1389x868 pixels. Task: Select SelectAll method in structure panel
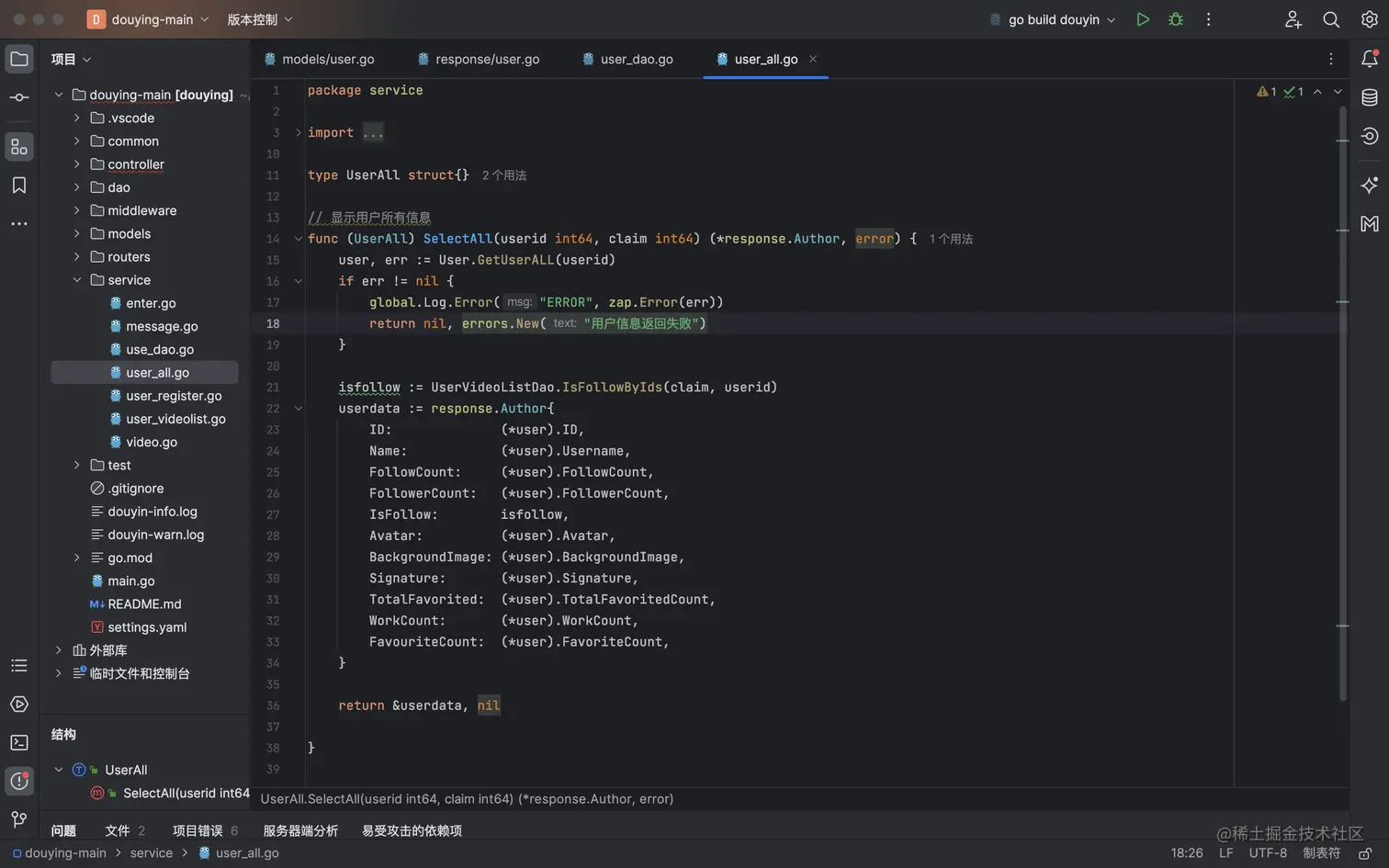[170, 793]
